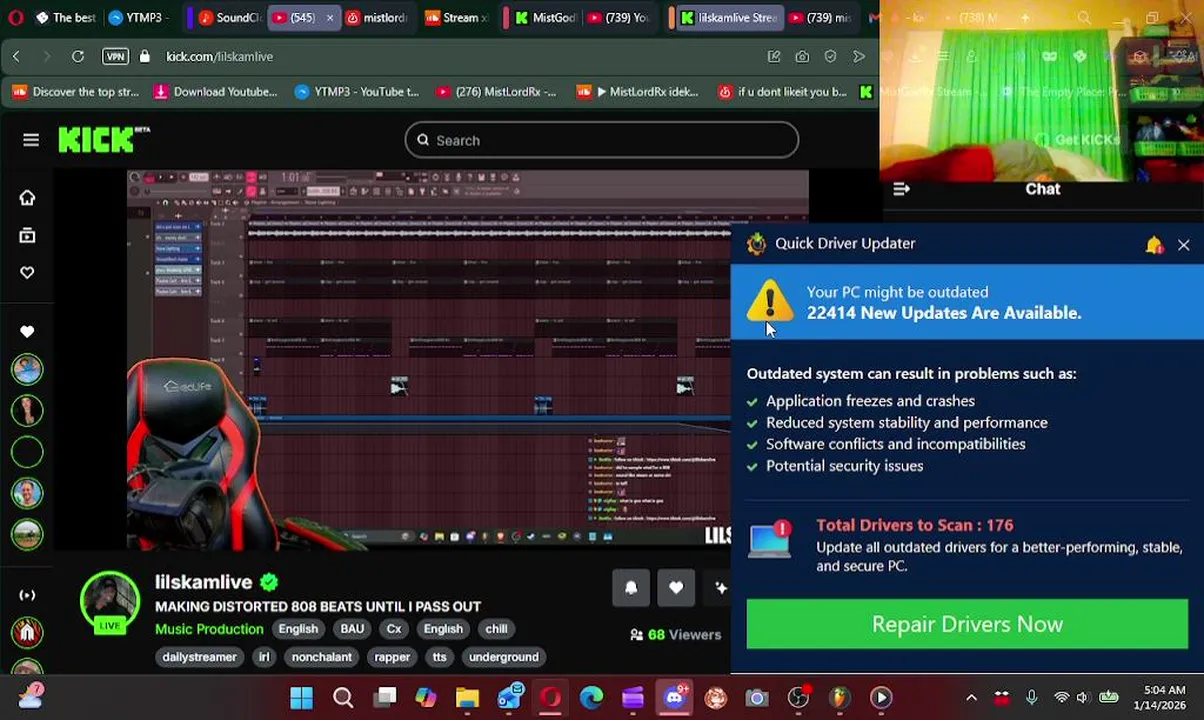Click the Quick Driver Updater bell icon
The width and height of the screenshot is (1204, 720).
pos(1154,245)
